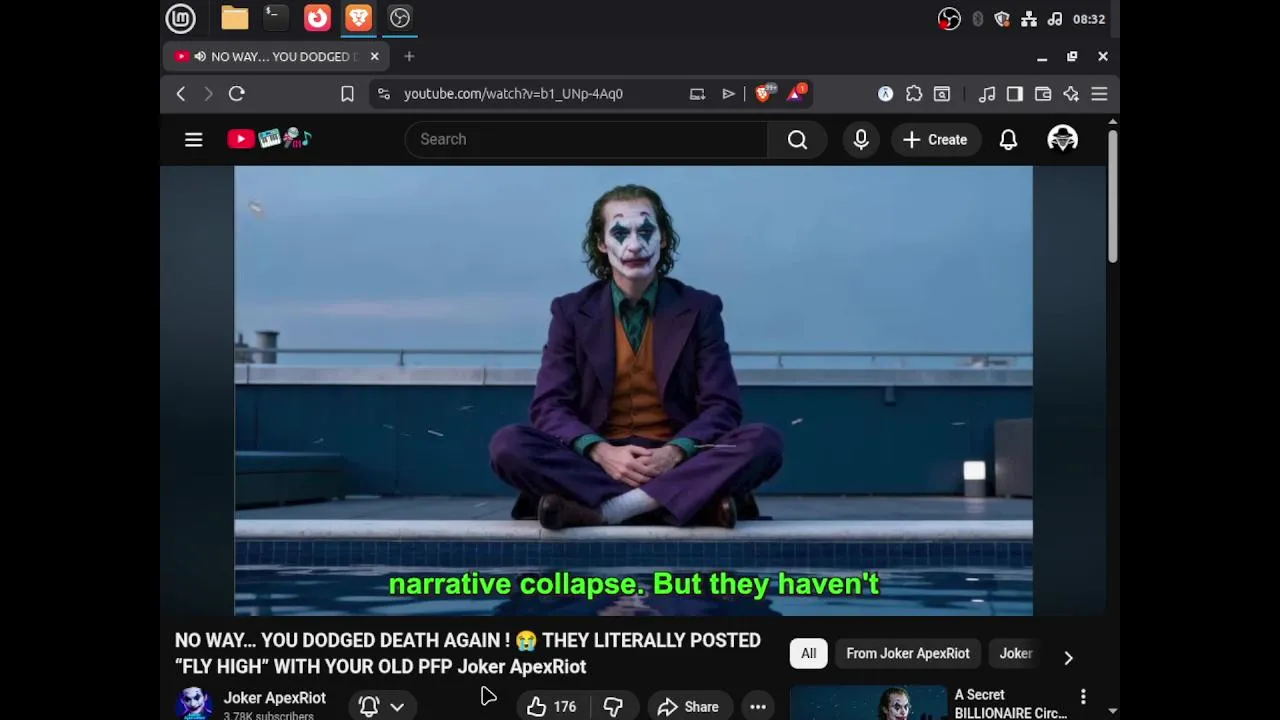
Task: Close the NO WAY YouTube tab
Action: (x=374, y=57)
